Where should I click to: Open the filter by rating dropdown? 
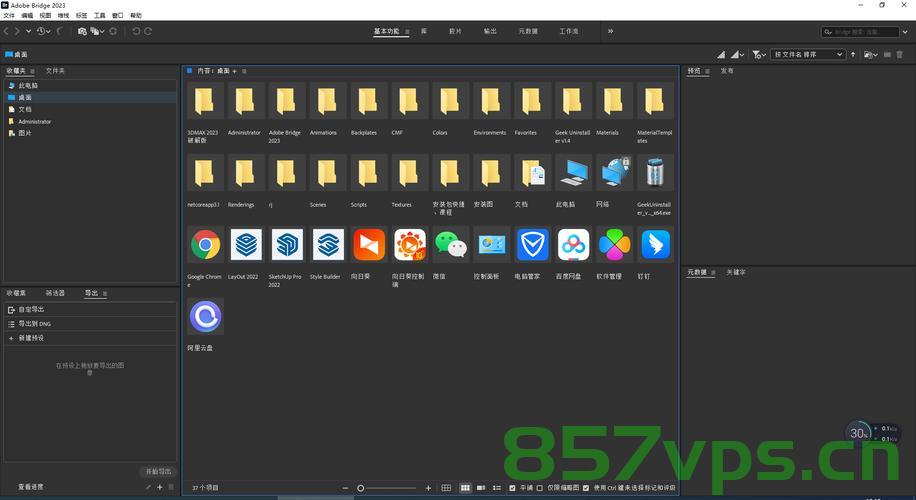point(759,54)
